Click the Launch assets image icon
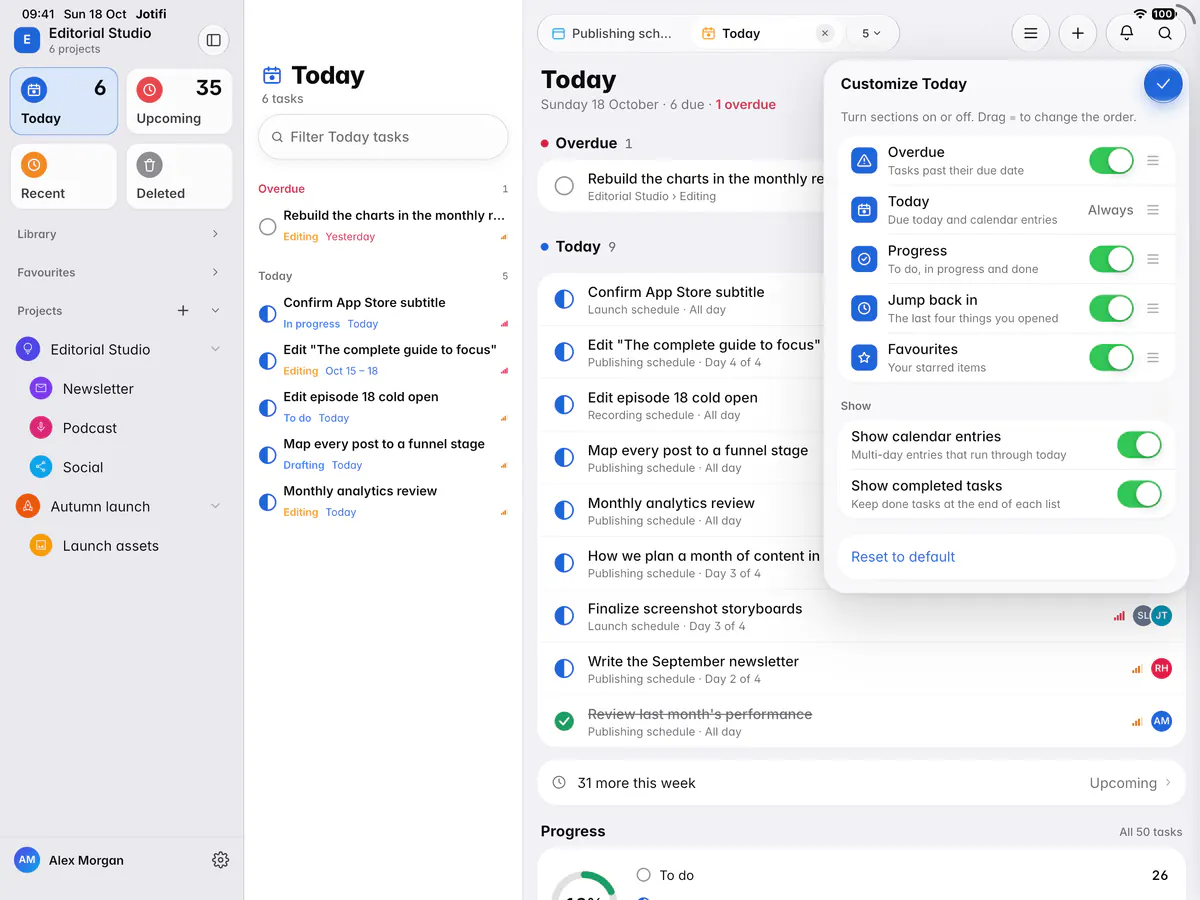Screen dimensions: 1200x900 [41, 546]
